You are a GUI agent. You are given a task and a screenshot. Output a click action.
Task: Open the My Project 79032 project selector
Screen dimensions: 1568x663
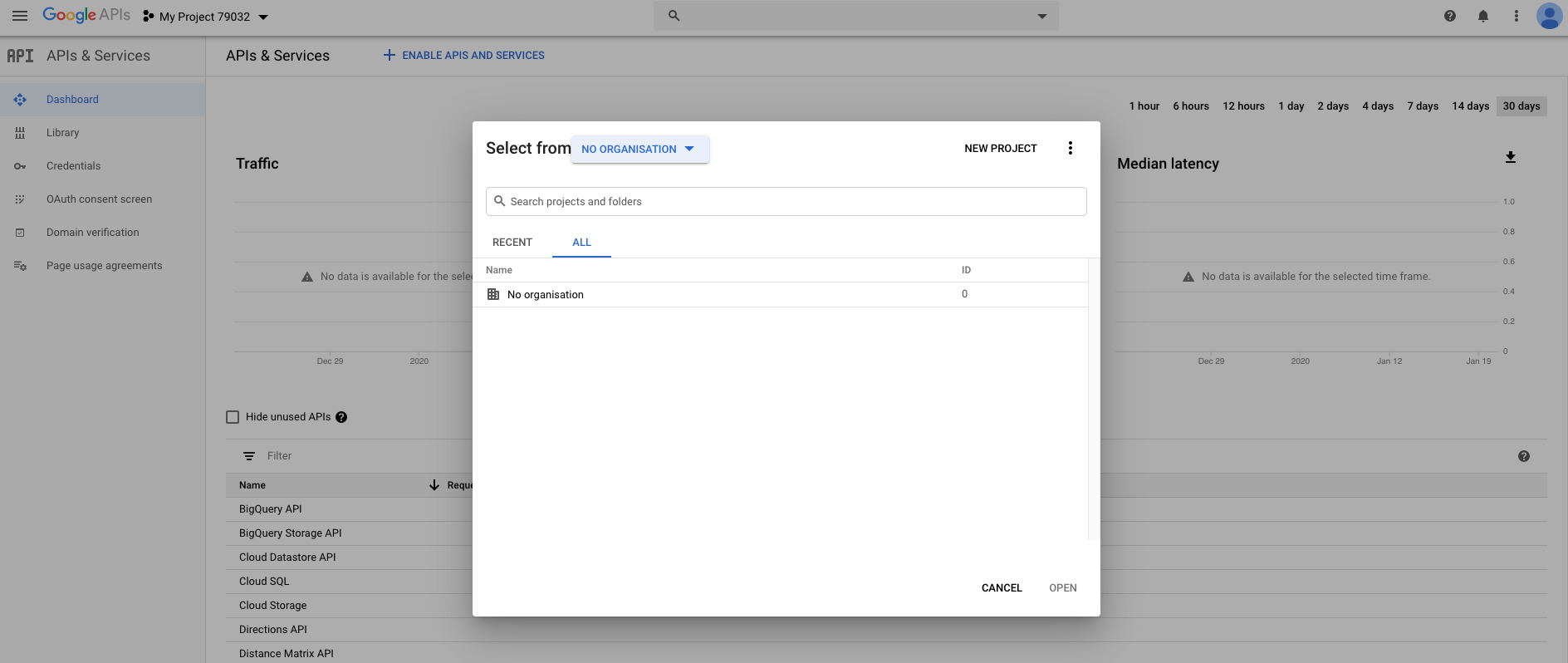[x=206, y=17]
